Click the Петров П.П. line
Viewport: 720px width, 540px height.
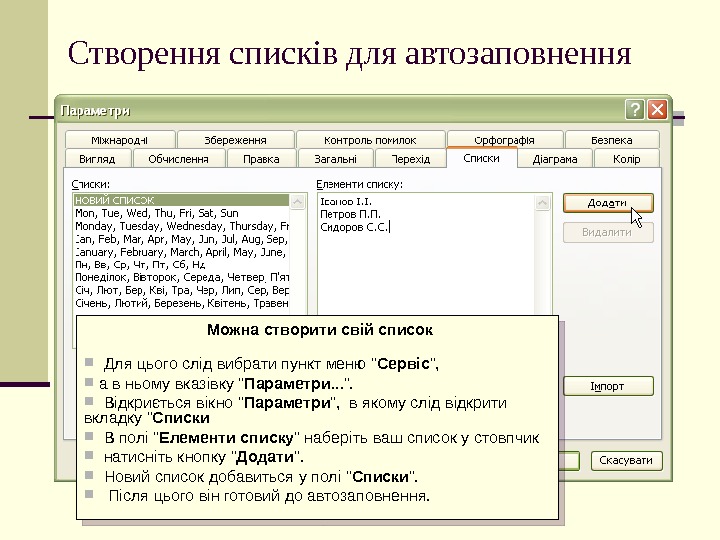(x=350, y=214)
